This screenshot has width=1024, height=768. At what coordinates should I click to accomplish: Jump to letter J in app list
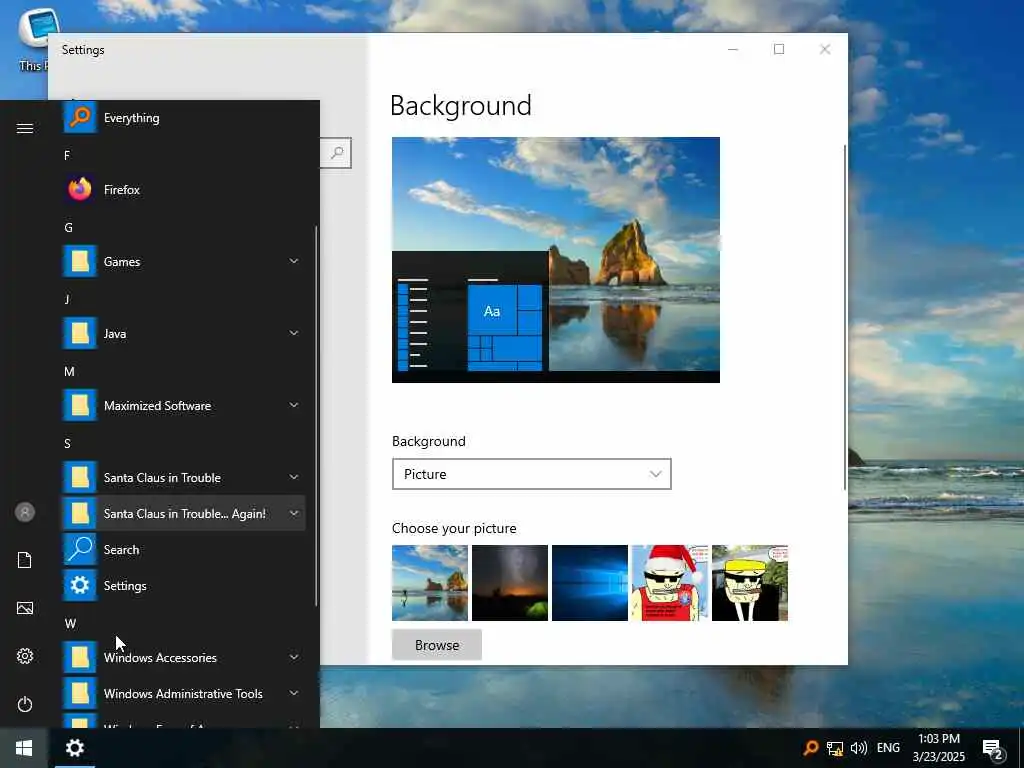pyautogui.click(x=67, y=299)
